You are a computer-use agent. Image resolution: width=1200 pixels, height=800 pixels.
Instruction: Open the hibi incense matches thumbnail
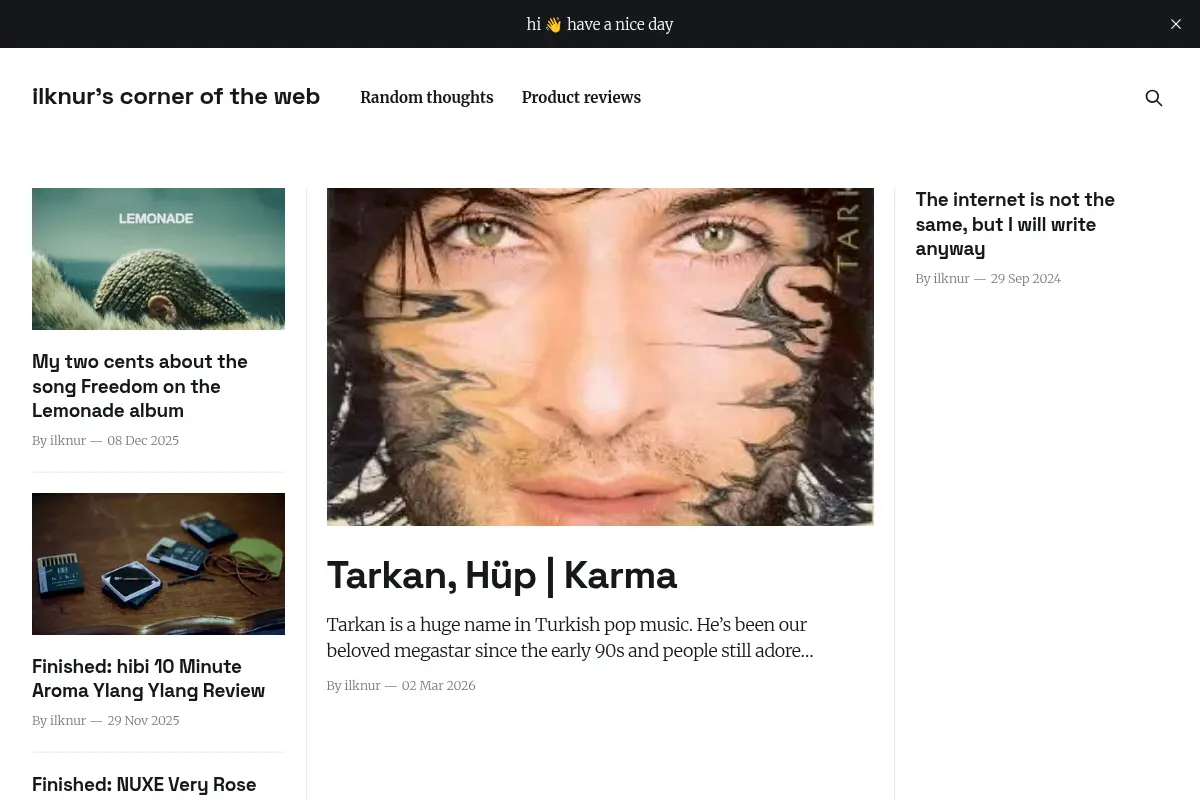pos(158,564)
